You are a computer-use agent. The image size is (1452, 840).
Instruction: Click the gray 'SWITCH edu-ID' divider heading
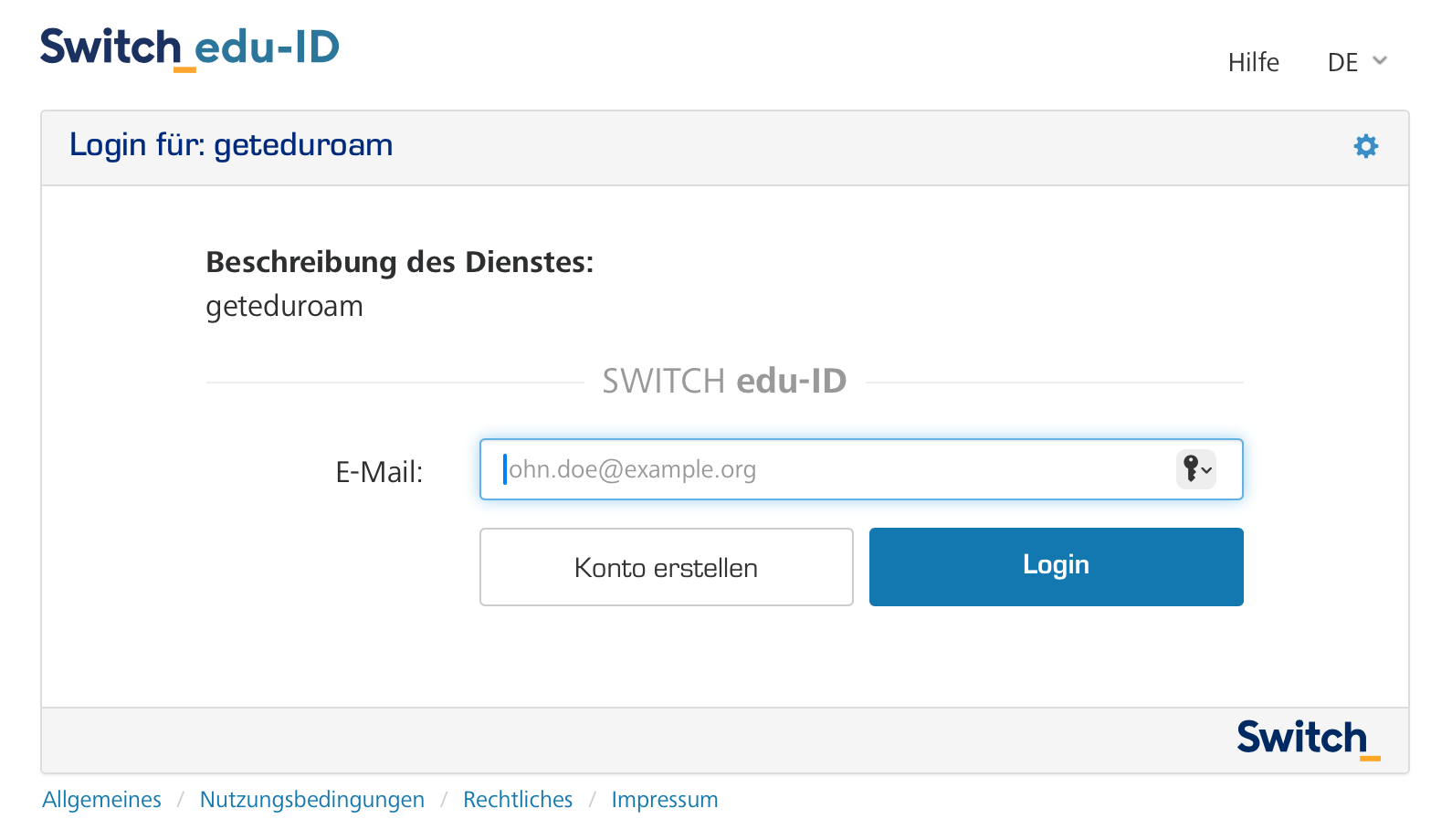[724, 381]
